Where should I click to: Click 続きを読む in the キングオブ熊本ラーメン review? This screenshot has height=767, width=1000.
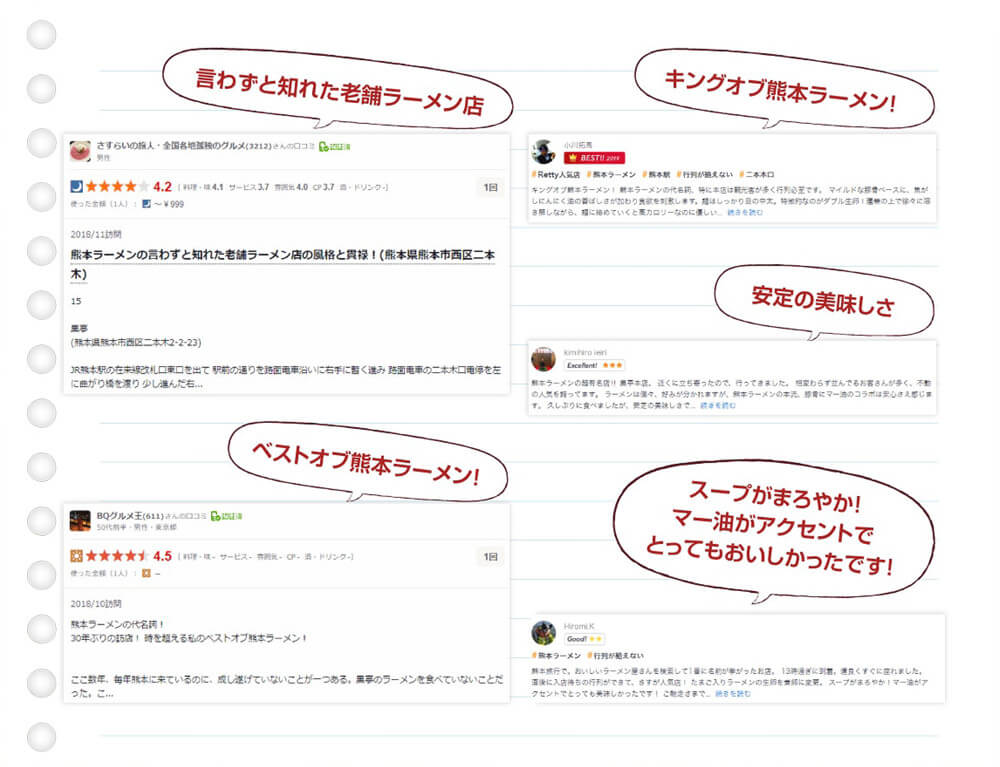point(745,212)
